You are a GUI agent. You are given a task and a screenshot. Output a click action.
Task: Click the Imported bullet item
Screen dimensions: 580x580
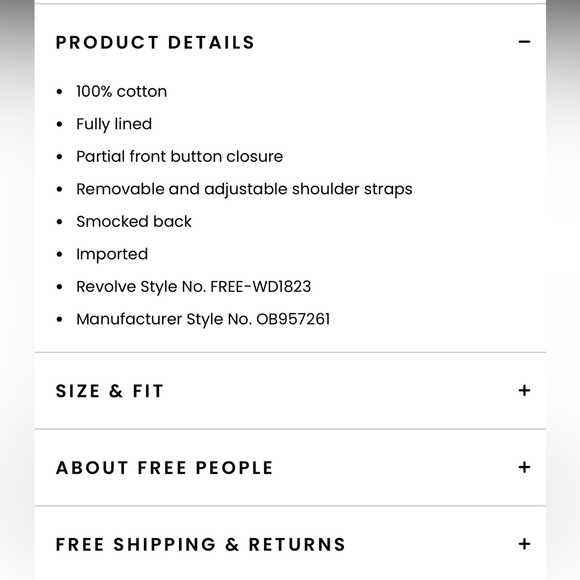(x=112, y=254)
